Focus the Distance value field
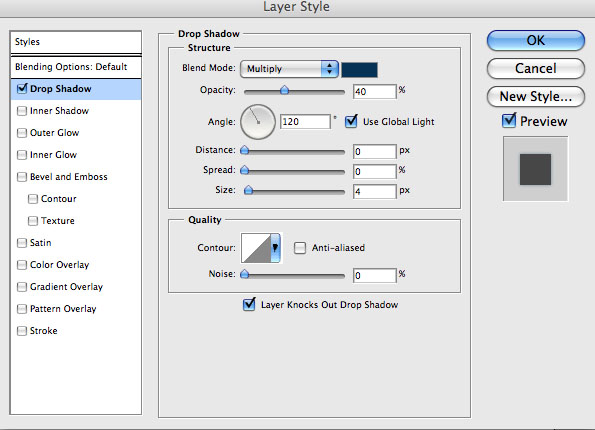The height and width of the screenshot is (430, 595). pyautogui.click(x=375, y=151)
